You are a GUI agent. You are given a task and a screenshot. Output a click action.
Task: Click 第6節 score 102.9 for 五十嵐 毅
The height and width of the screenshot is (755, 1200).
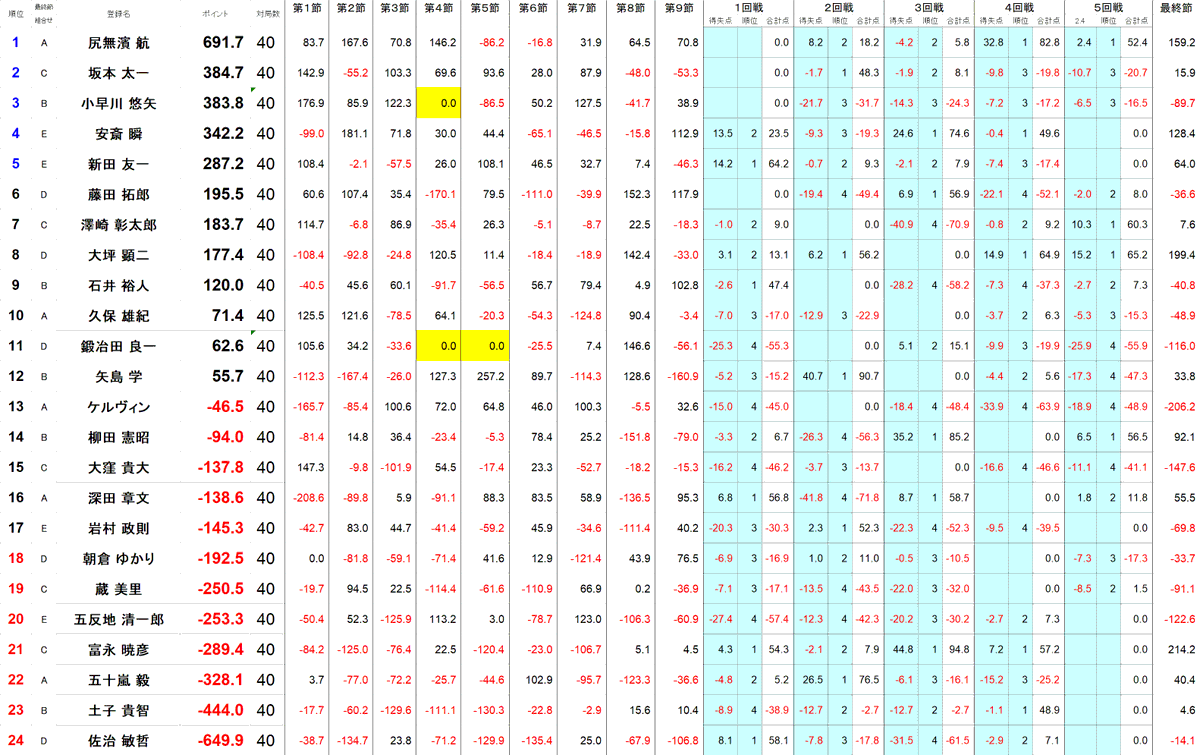[x=538, y=680]
